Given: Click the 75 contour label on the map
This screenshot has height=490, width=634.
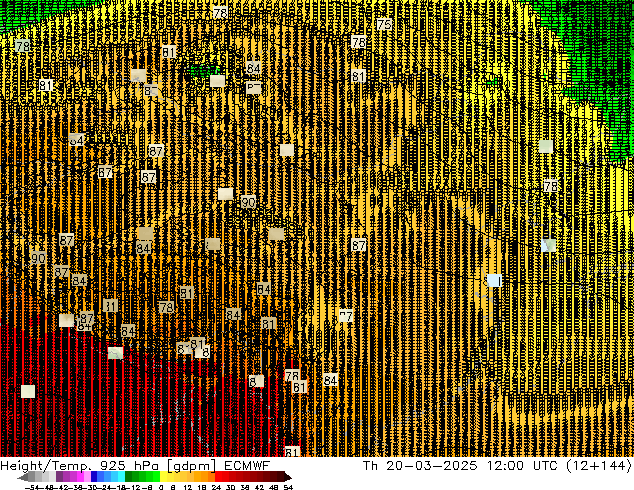Looking at the screenshot, I should 384,24.
